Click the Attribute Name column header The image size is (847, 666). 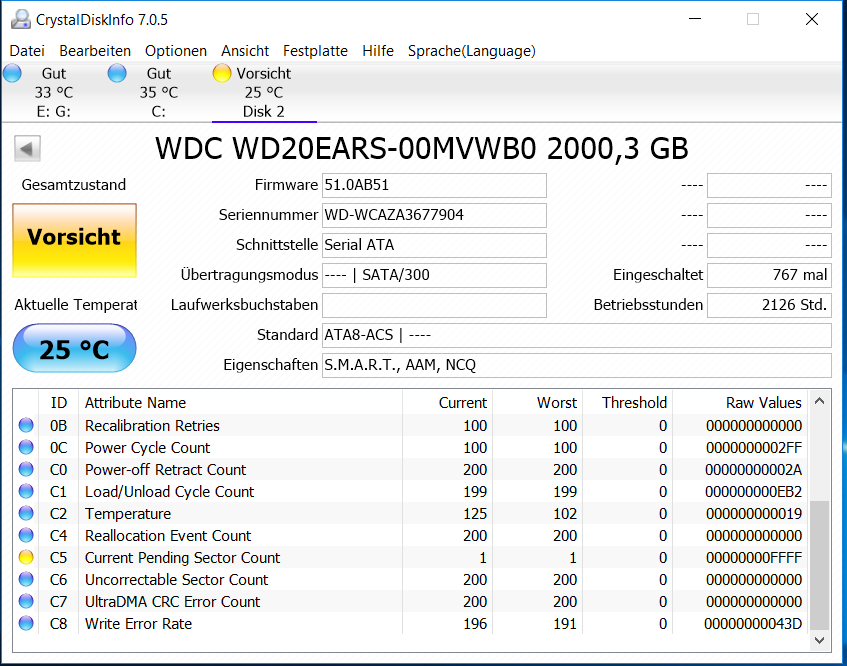coord(240,403)
